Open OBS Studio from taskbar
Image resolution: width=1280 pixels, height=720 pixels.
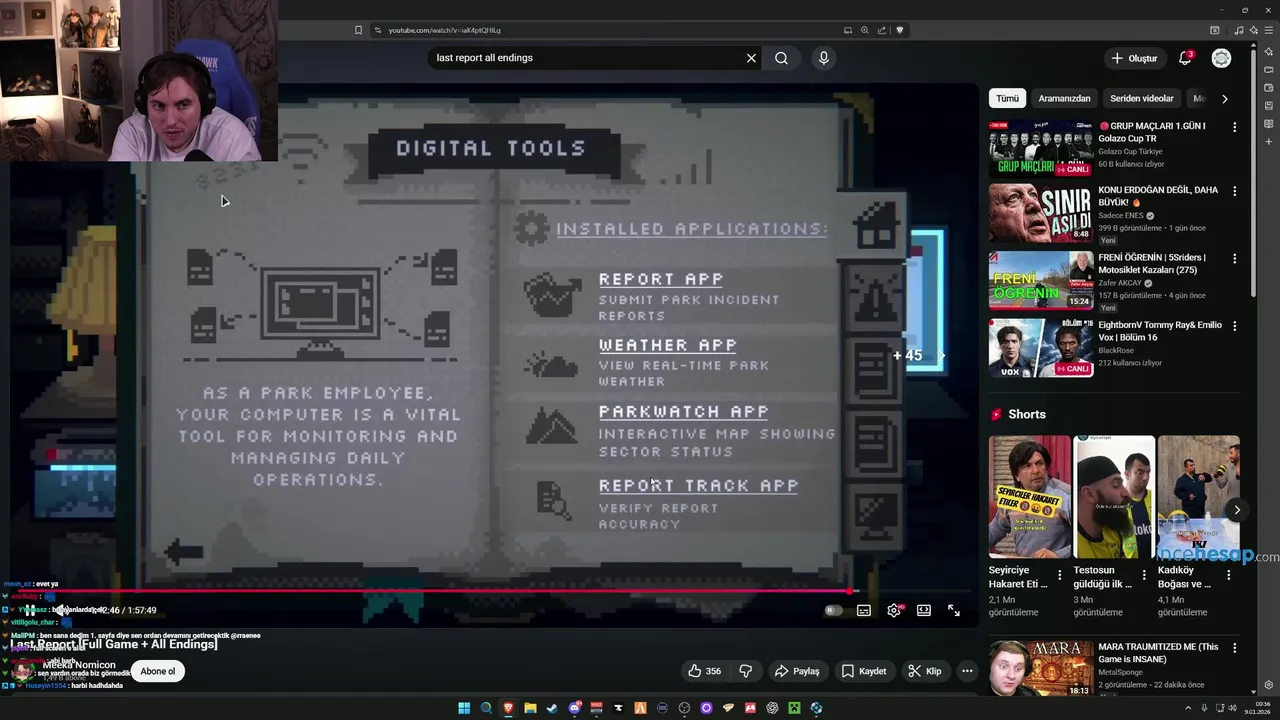click(684, 708)
